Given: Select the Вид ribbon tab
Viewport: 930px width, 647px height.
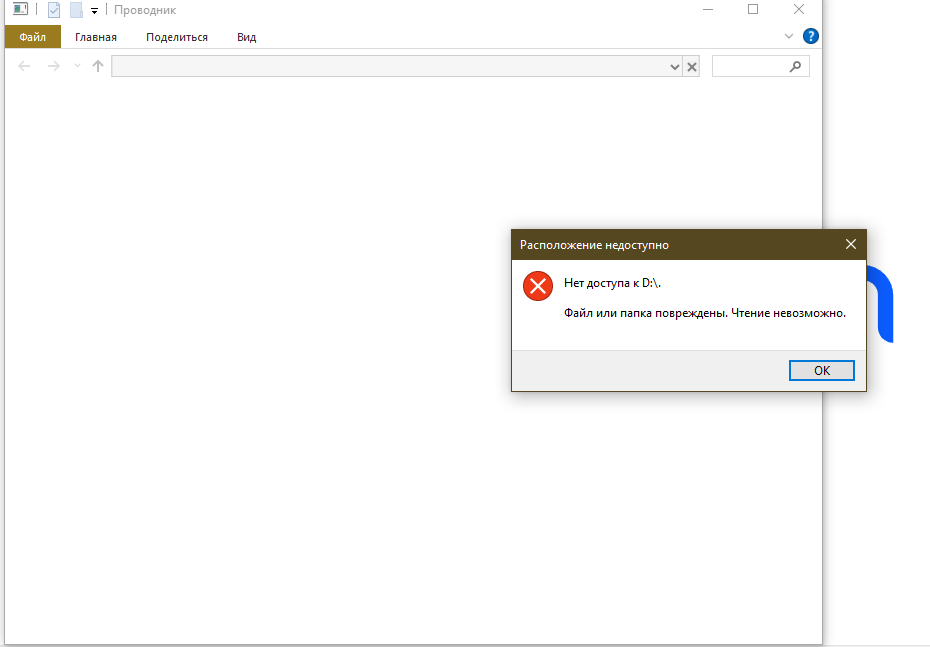Looking at the screenshot, I should [246, 37].
